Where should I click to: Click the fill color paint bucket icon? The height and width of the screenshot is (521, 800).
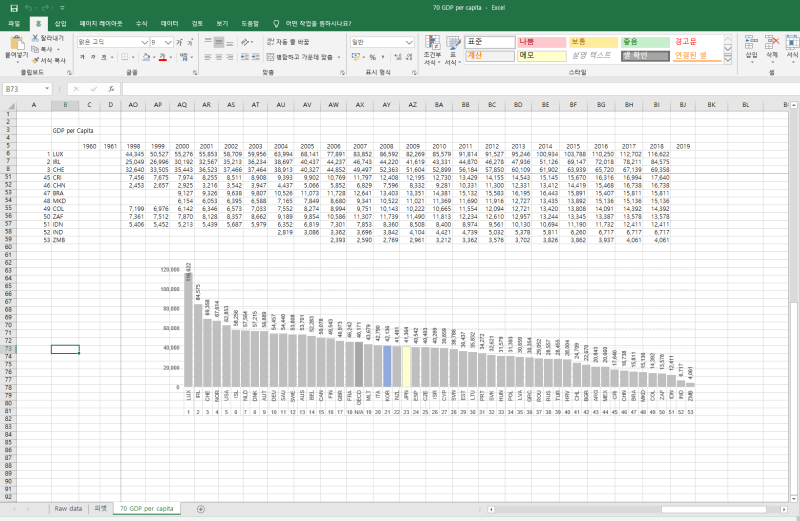click(x=146, y=57)
